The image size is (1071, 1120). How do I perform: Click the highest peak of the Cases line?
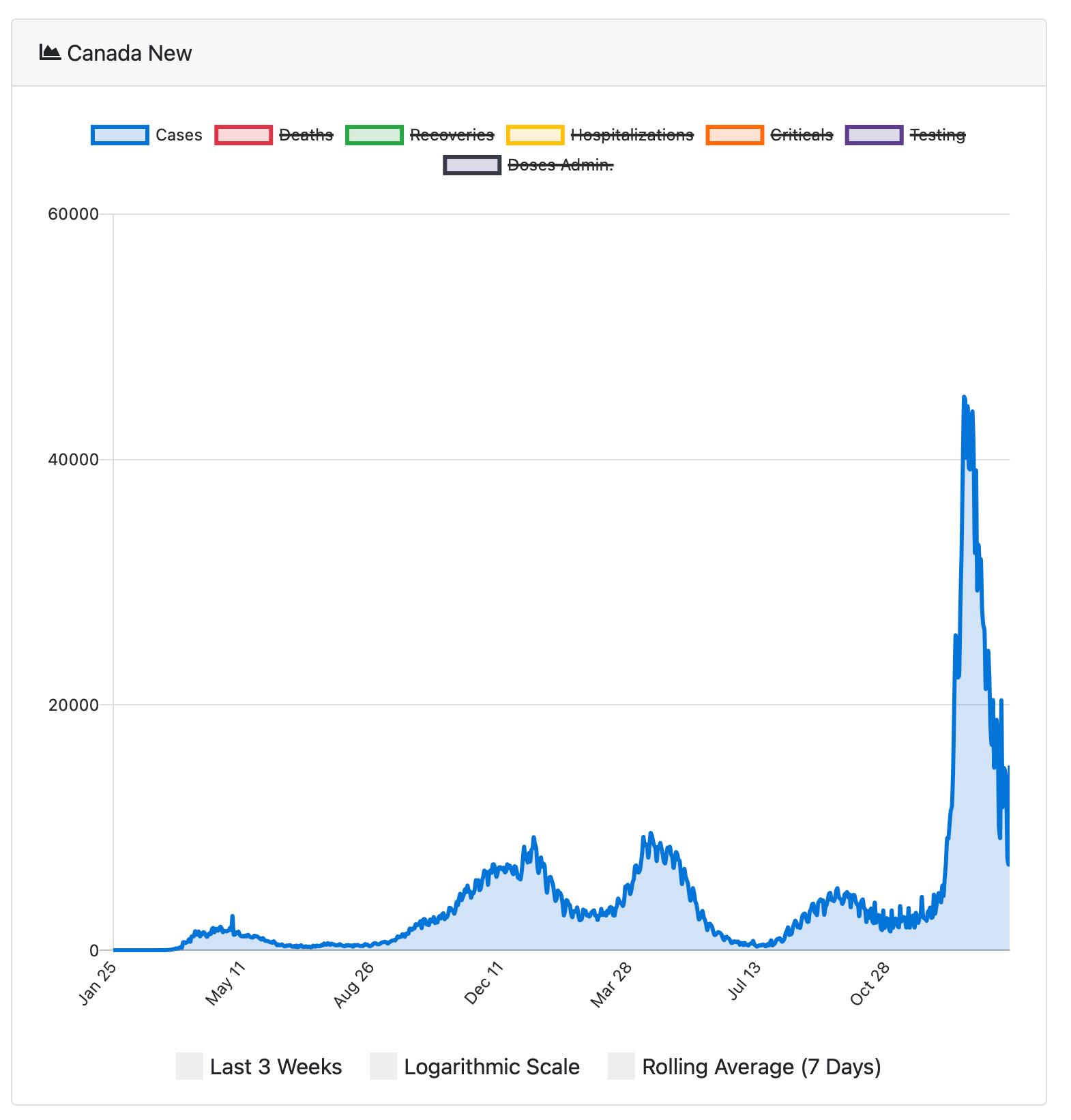point(963,397)
